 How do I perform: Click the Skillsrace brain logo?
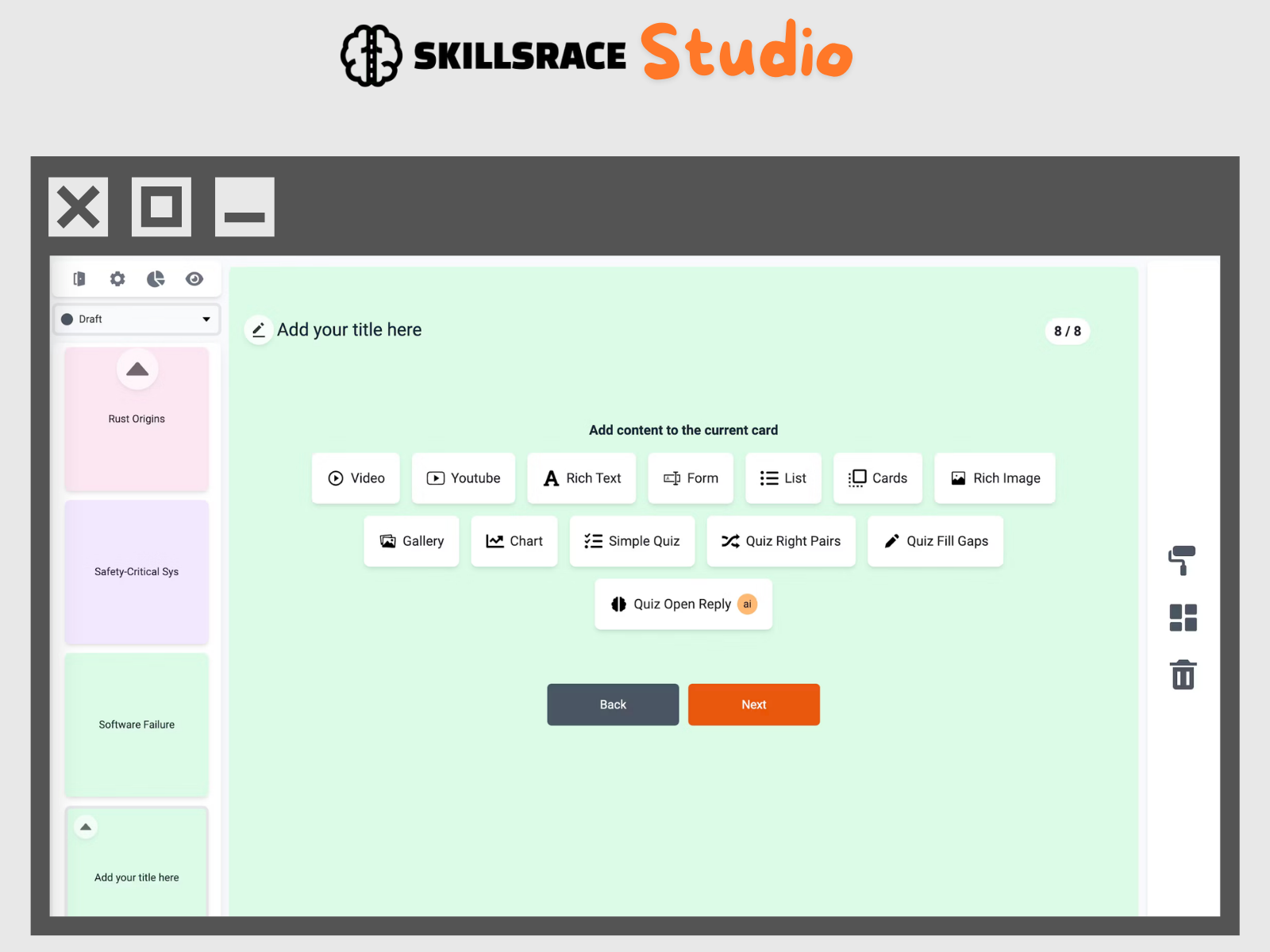tap(371, 56)
